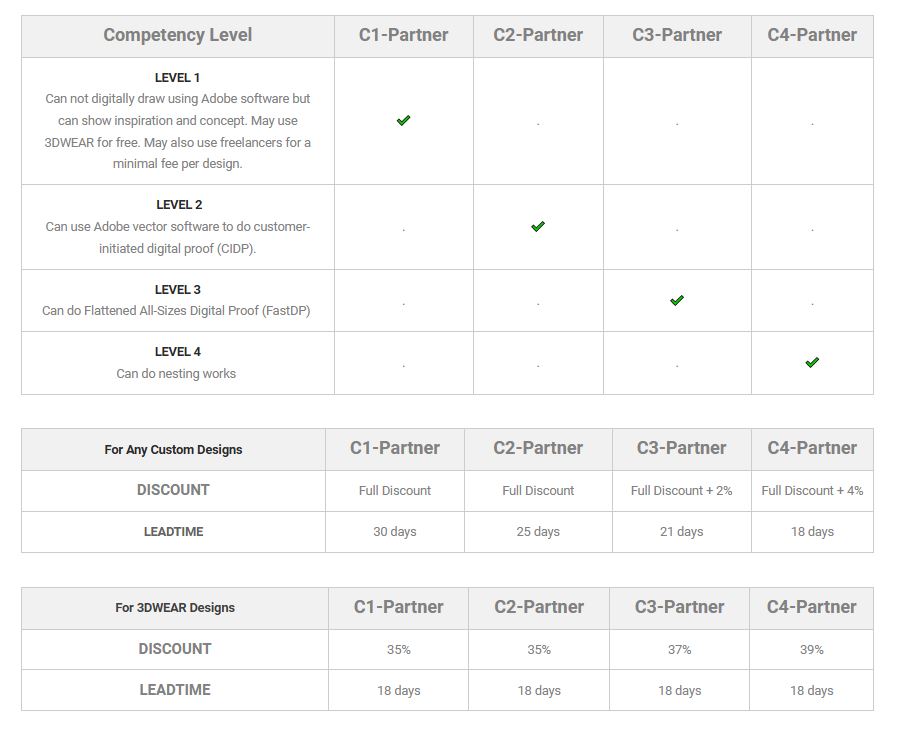
Task: Click the 37% discount cell
Action: 679,650
